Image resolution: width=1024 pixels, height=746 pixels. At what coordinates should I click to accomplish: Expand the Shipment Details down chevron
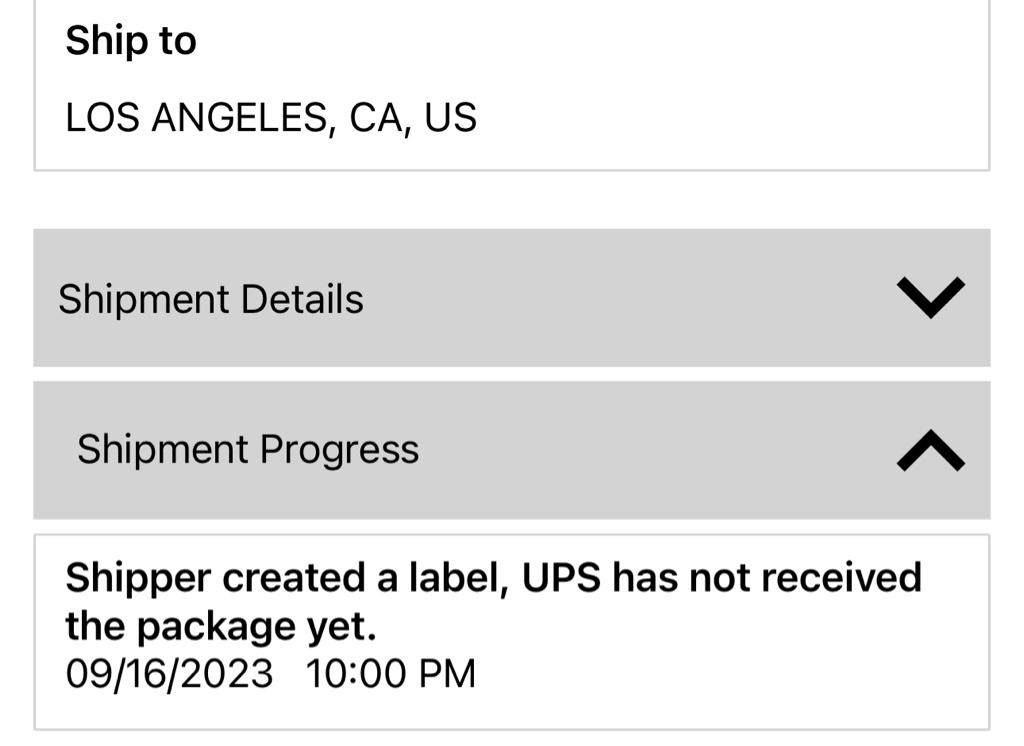930,297
